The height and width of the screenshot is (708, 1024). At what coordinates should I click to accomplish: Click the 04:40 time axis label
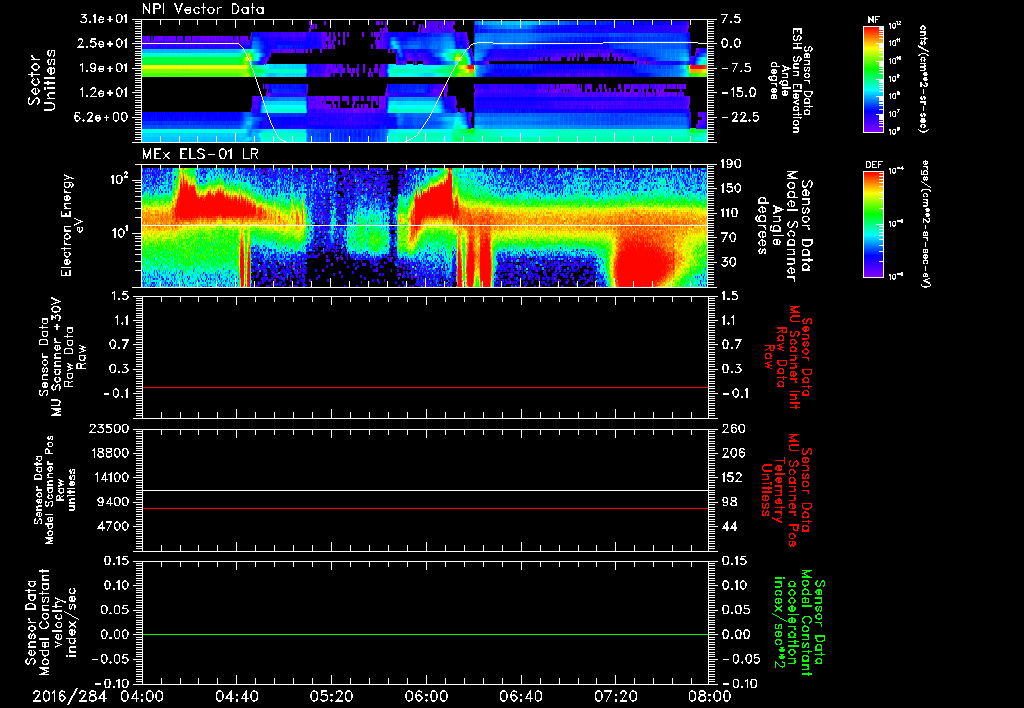click(x=236, y=696)
